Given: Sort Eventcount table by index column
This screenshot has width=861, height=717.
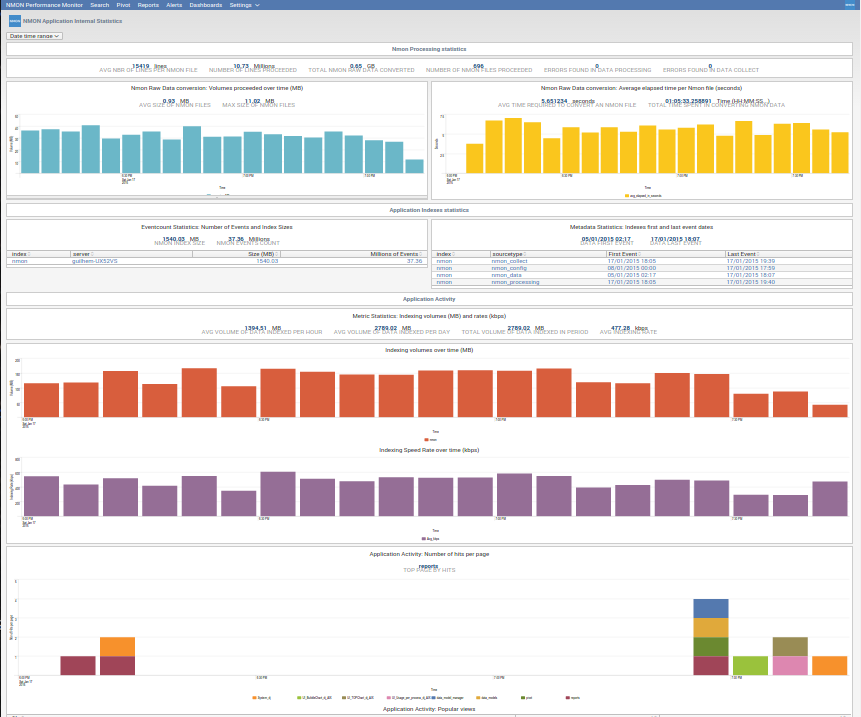Looking at the screenshot, I should pyautogui.click(x=21, y=254).
